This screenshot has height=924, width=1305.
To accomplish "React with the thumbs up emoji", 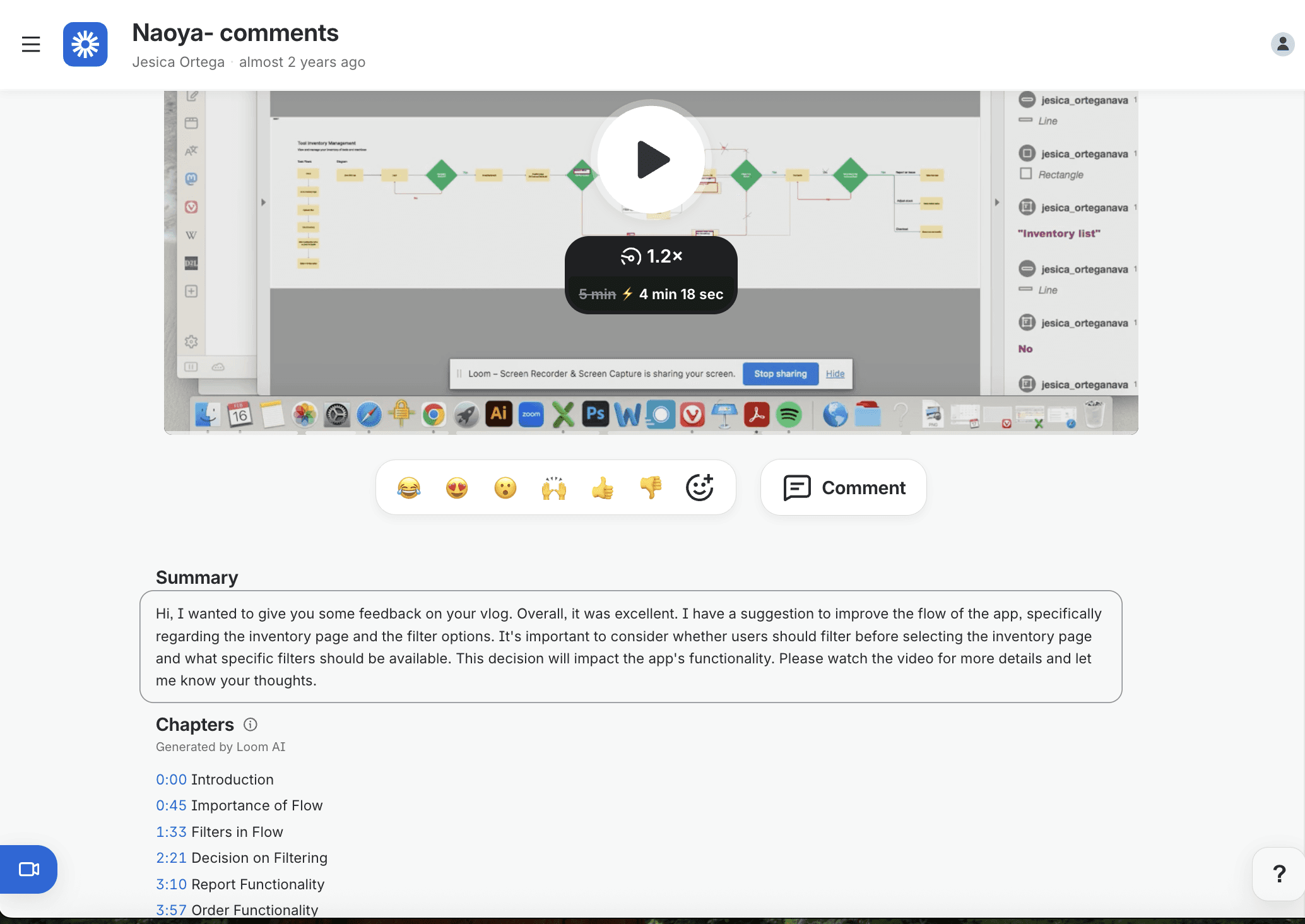I will click(603, 488).
